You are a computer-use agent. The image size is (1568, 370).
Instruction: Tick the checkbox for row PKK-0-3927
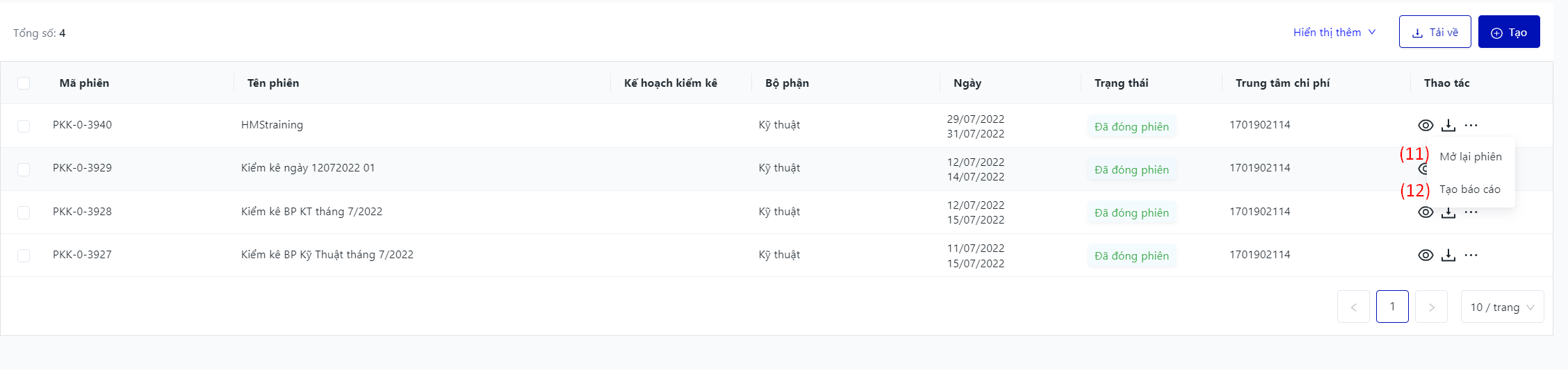click(x=24, y=255)
